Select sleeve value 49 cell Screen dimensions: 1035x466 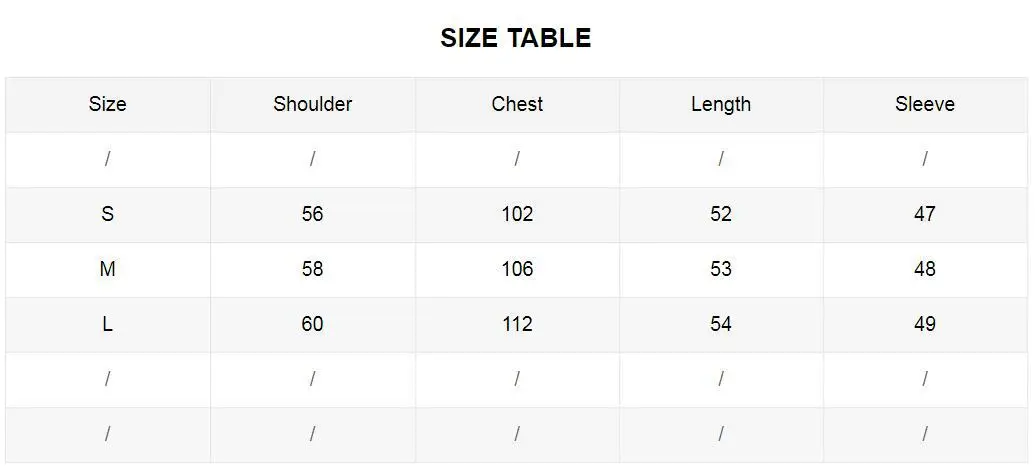click(925, 324)
